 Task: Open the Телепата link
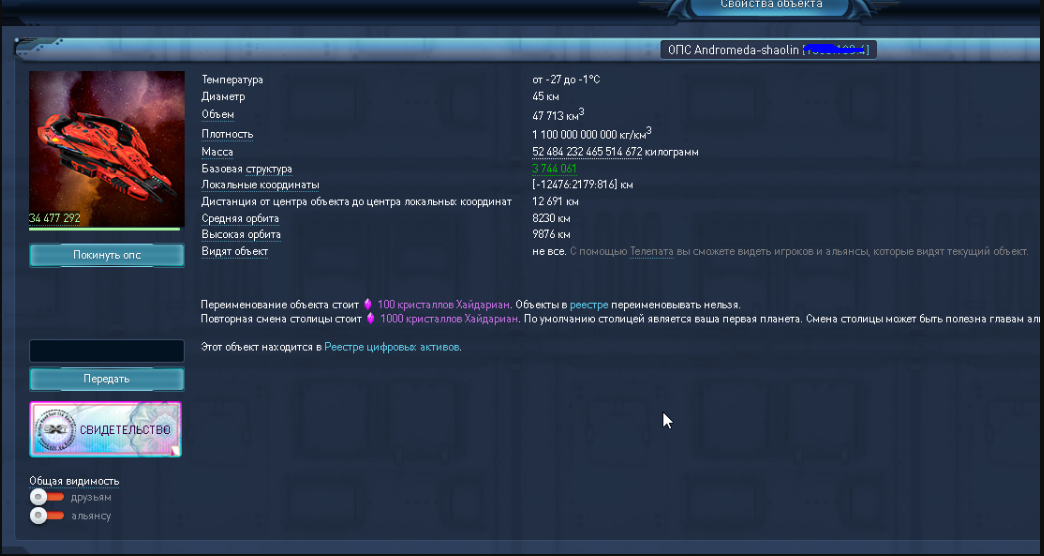coord(651,252)
